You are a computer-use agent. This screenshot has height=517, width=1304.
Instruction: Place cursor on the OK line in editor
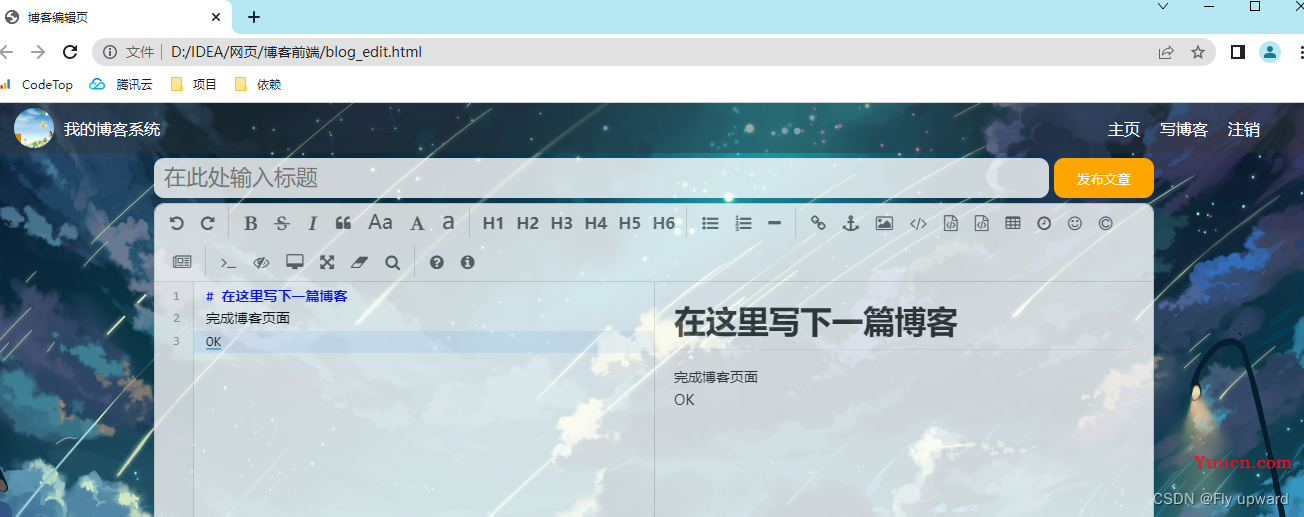pos(213,341)
